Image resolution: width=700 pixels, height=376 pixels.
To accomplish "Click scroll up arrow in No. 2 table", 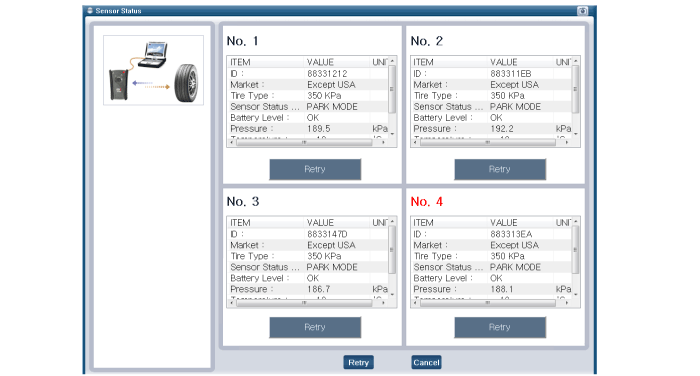I will (576, 61).
